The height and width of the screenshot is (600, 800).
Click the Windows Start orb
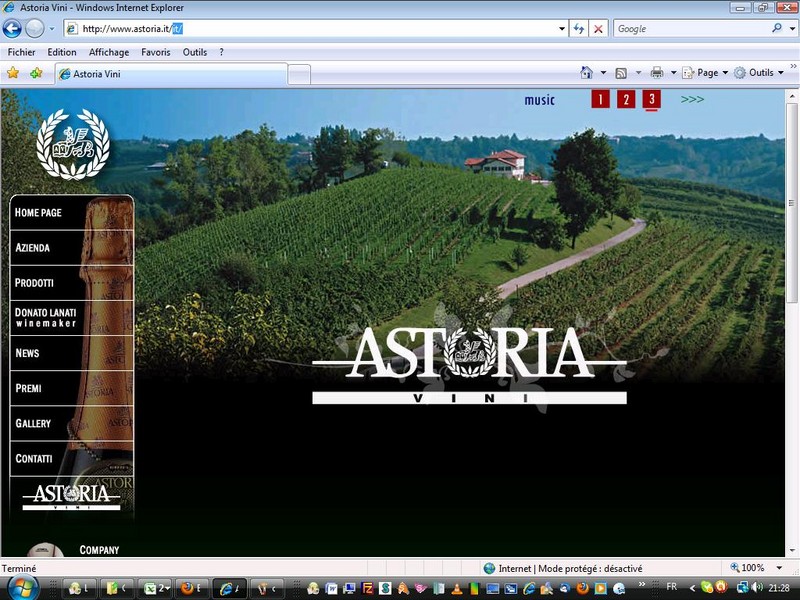(x=22, y=588)
